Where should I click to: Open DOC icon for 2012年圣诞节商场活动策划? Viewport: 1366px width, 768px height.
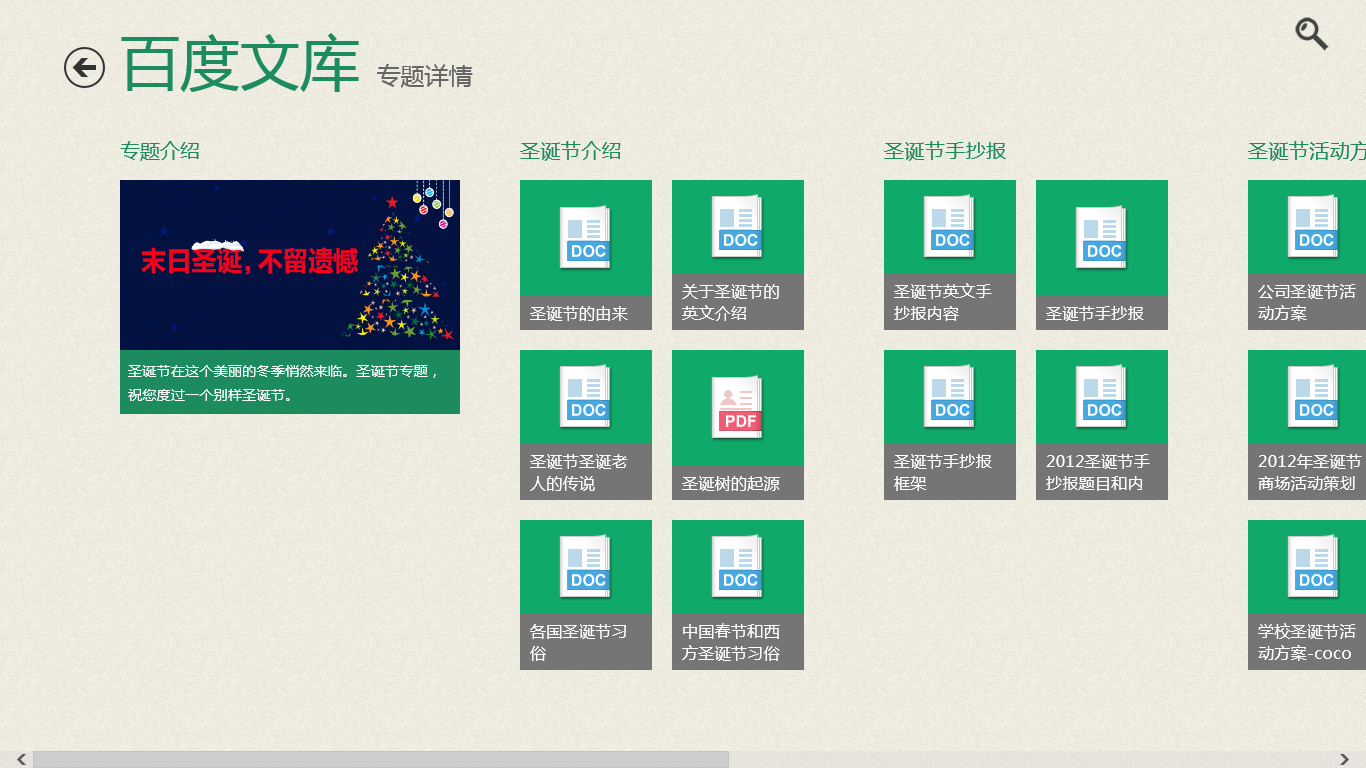tap(1313, 397)
